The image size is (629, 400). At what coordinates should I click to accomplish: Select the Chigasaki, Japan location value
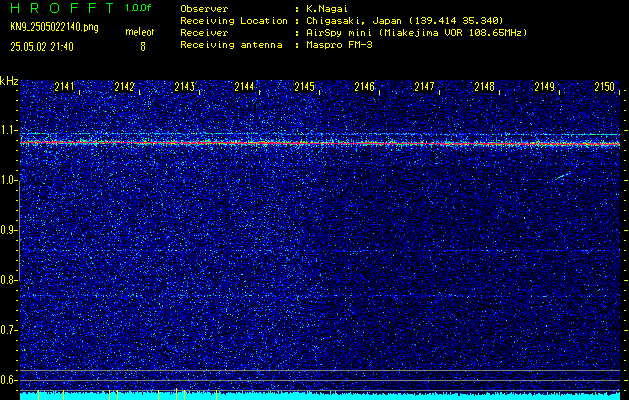coord(404,21)
